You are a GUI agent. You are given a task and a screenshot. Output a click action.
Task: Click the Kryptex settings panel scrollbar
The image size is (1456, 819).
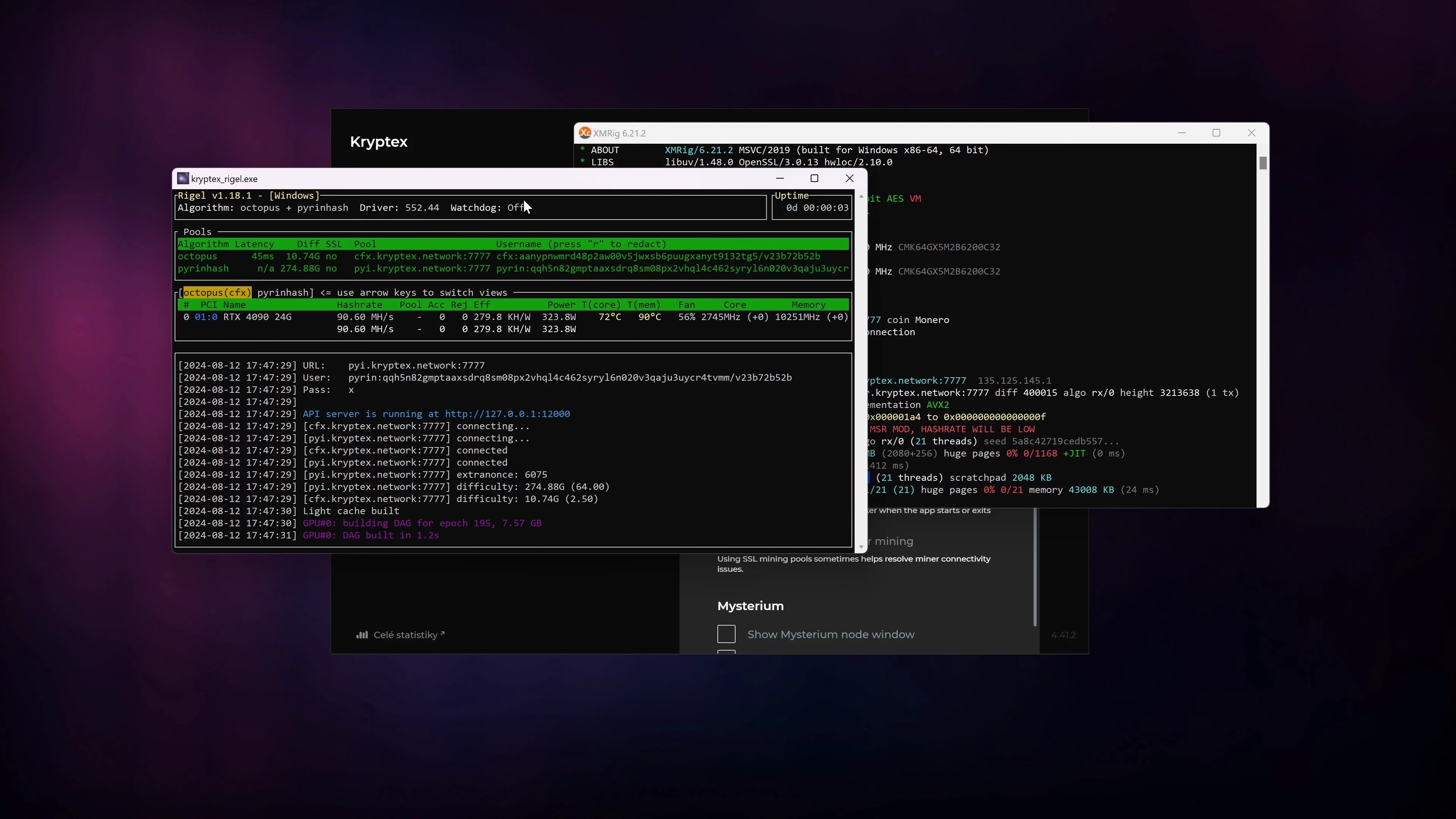(1035, 567)
